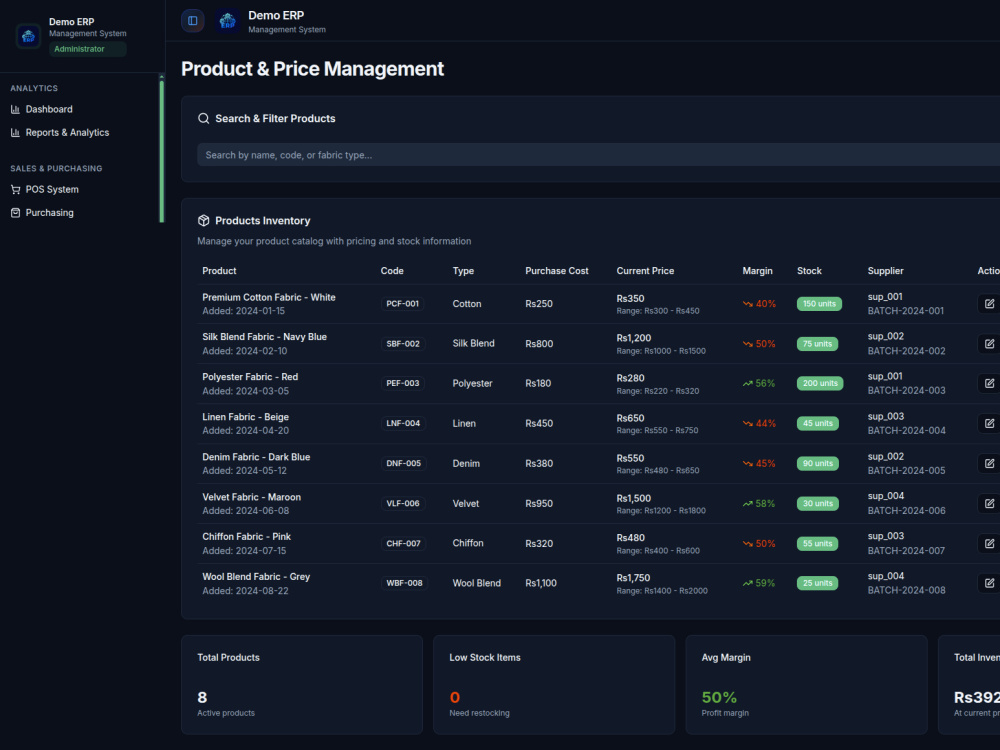Click the 40% margin indicator

[759, 304]
